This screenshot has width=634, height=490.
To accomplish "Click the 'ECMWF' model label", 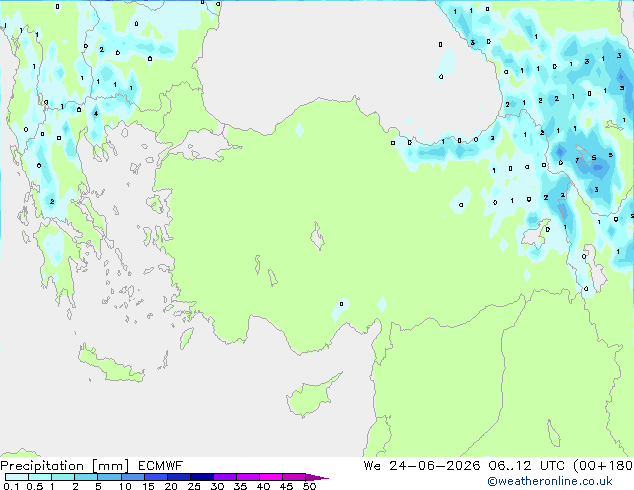I will [161, 466].
